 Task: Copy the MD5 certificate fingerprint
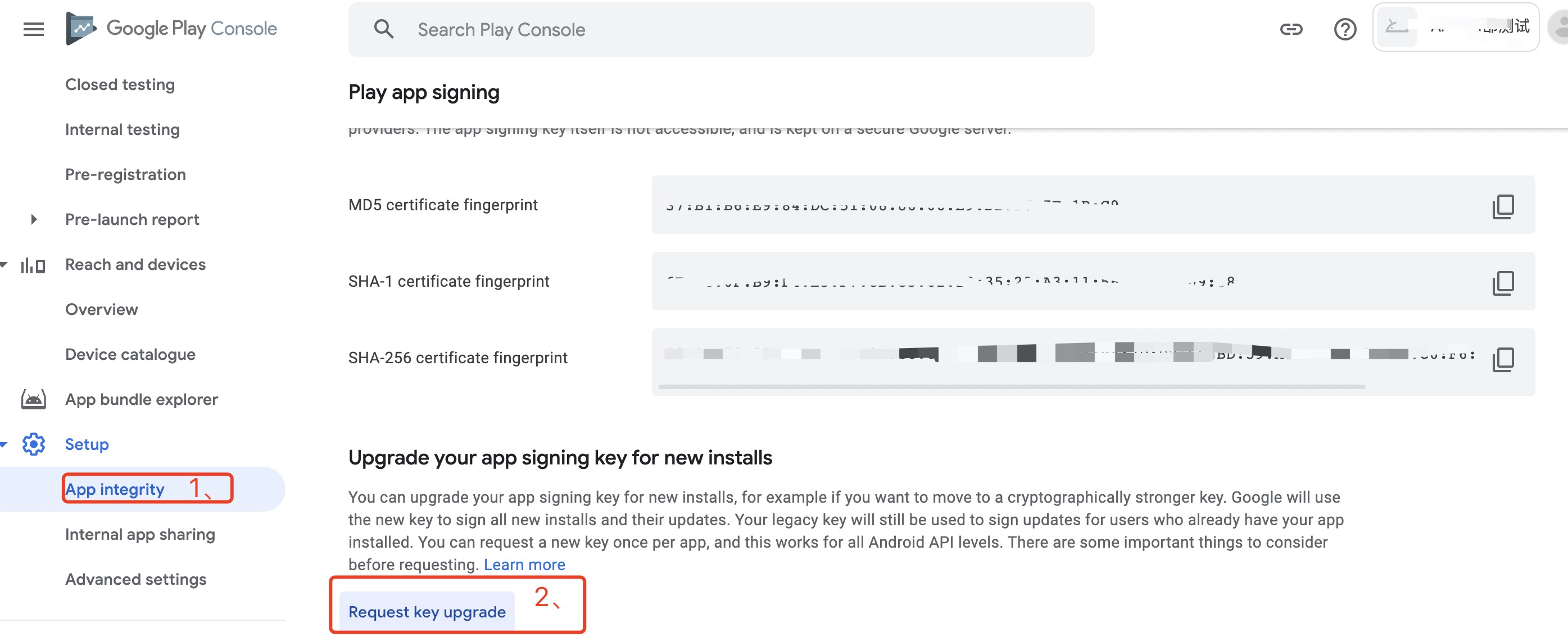point(1502,206)
